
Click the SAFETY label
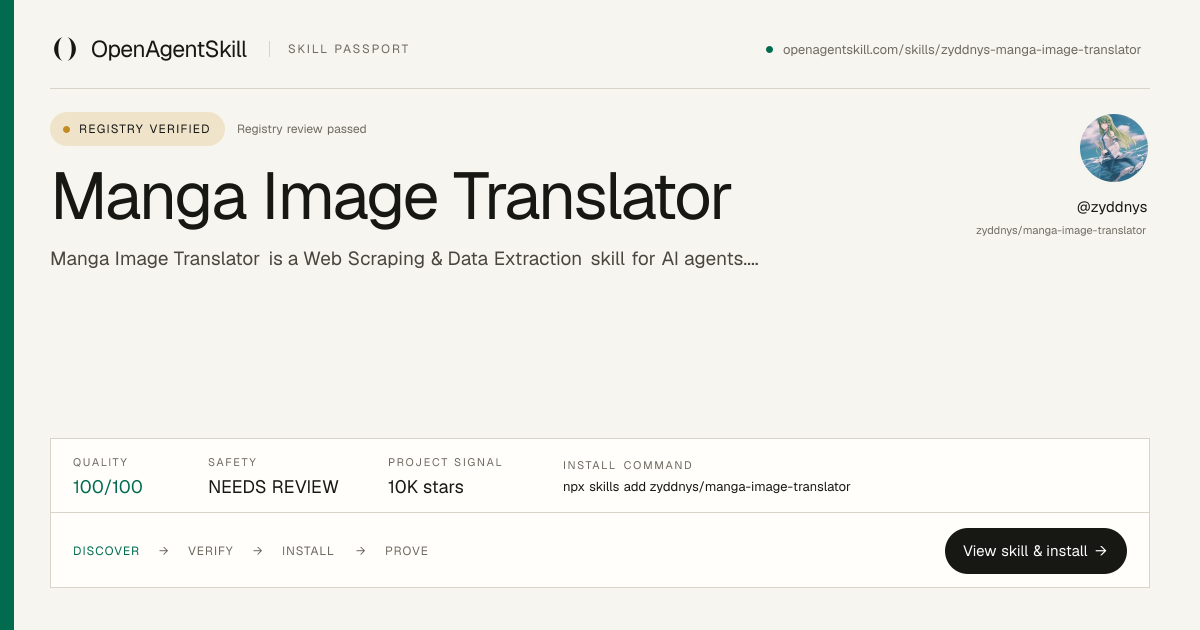[233, 462]
